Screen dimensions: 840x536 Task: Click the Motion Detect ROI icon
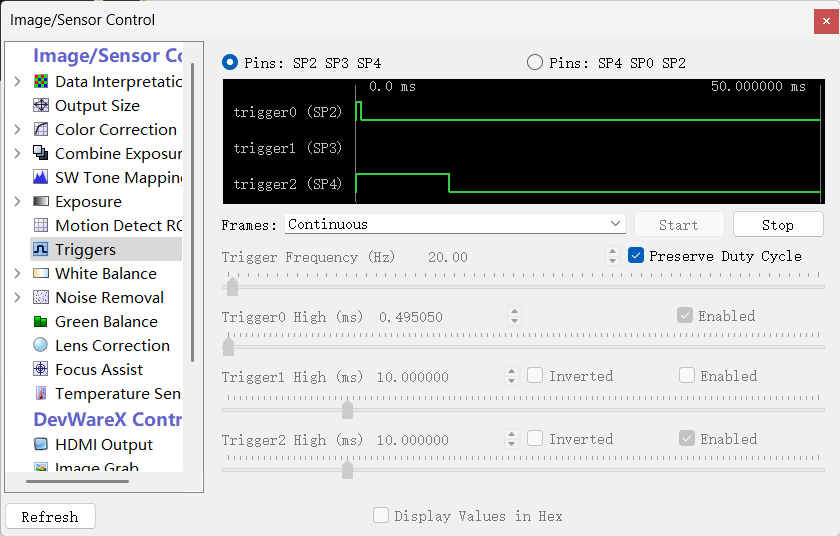[x=41, y=226]
